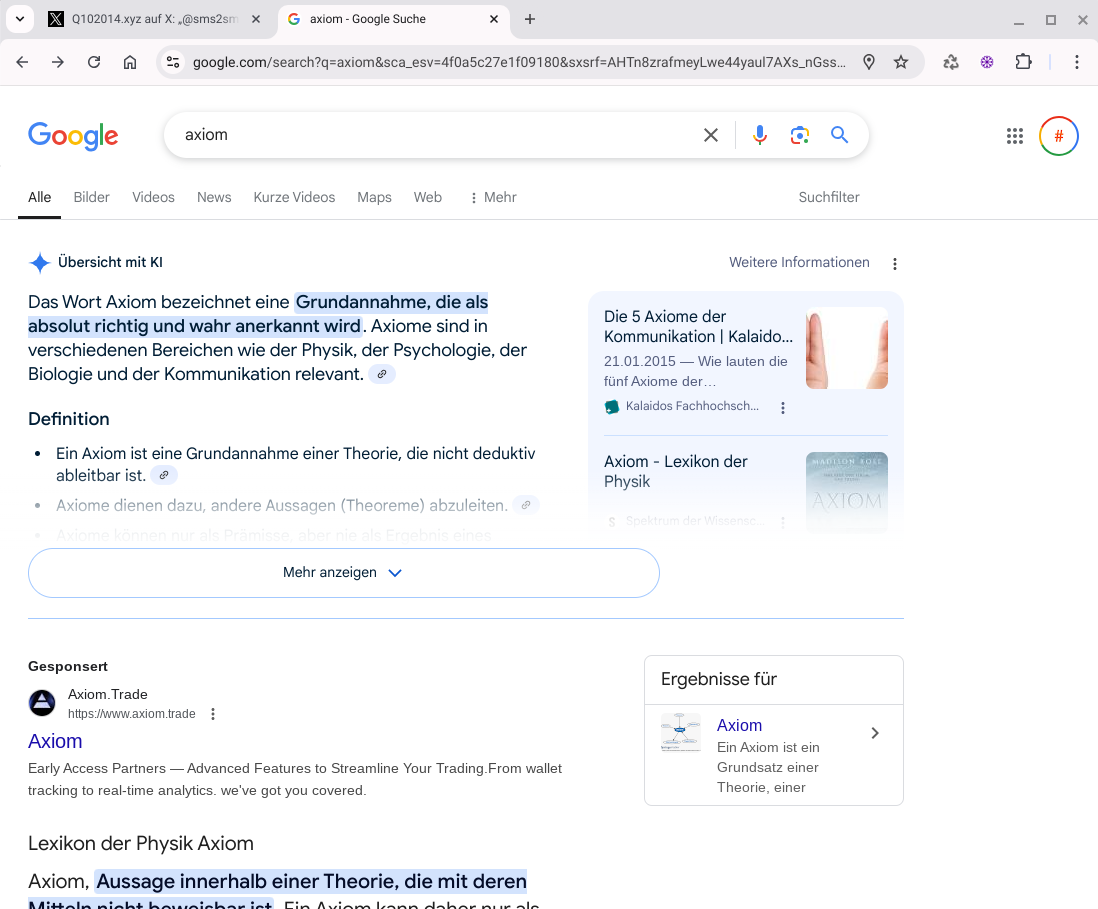The width and height of the screenshot is (1098, 909).
Task: Open options menu for AI overview
Action: [895, 264]
